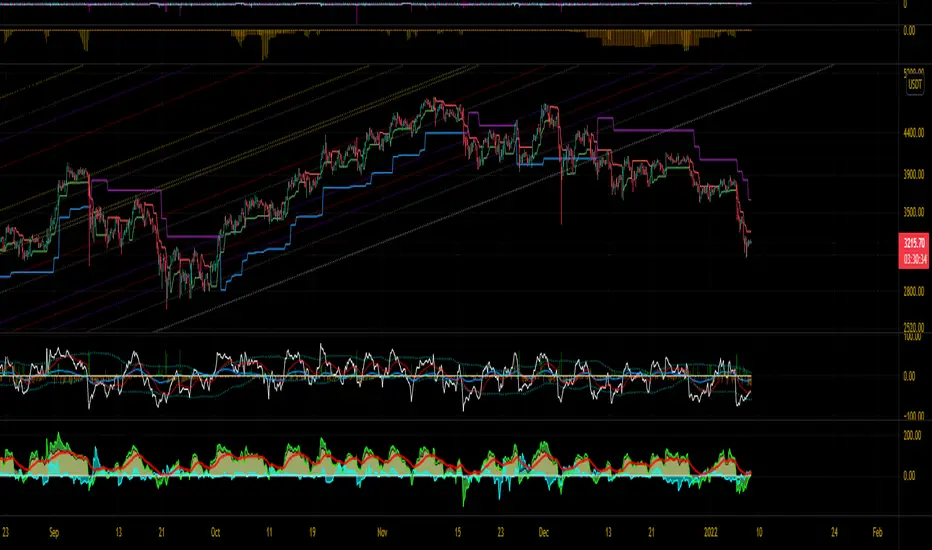Click the current price label 3215.70

click(914, 243)
